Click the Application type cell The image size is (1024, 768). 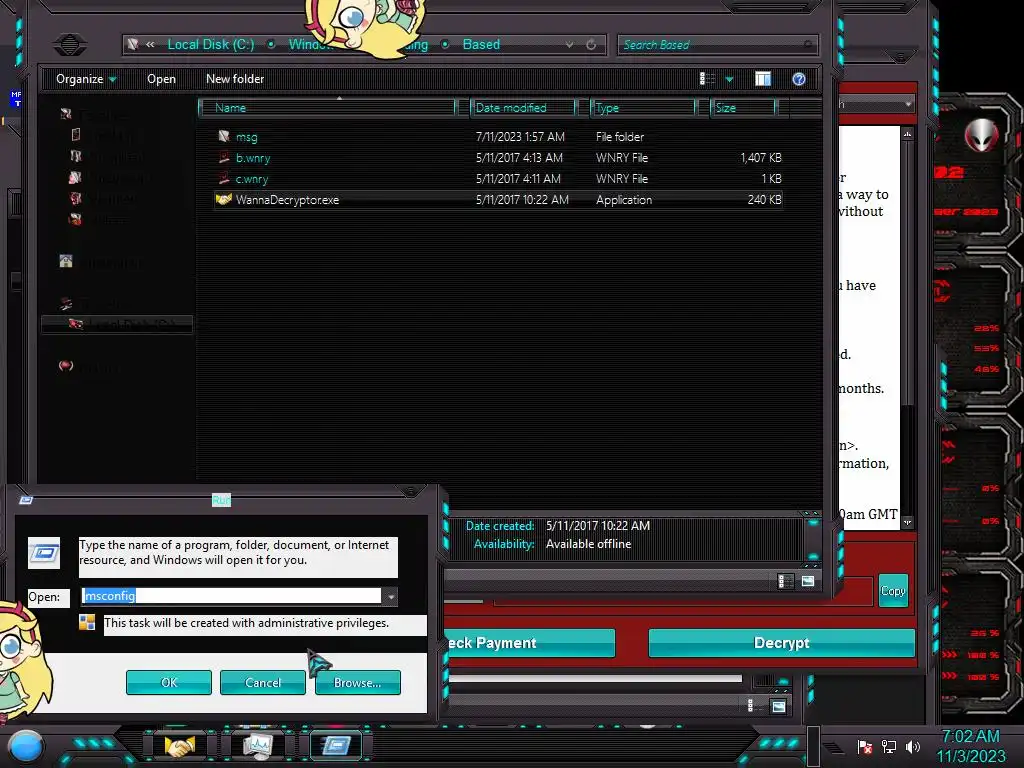tap(624, 200)
